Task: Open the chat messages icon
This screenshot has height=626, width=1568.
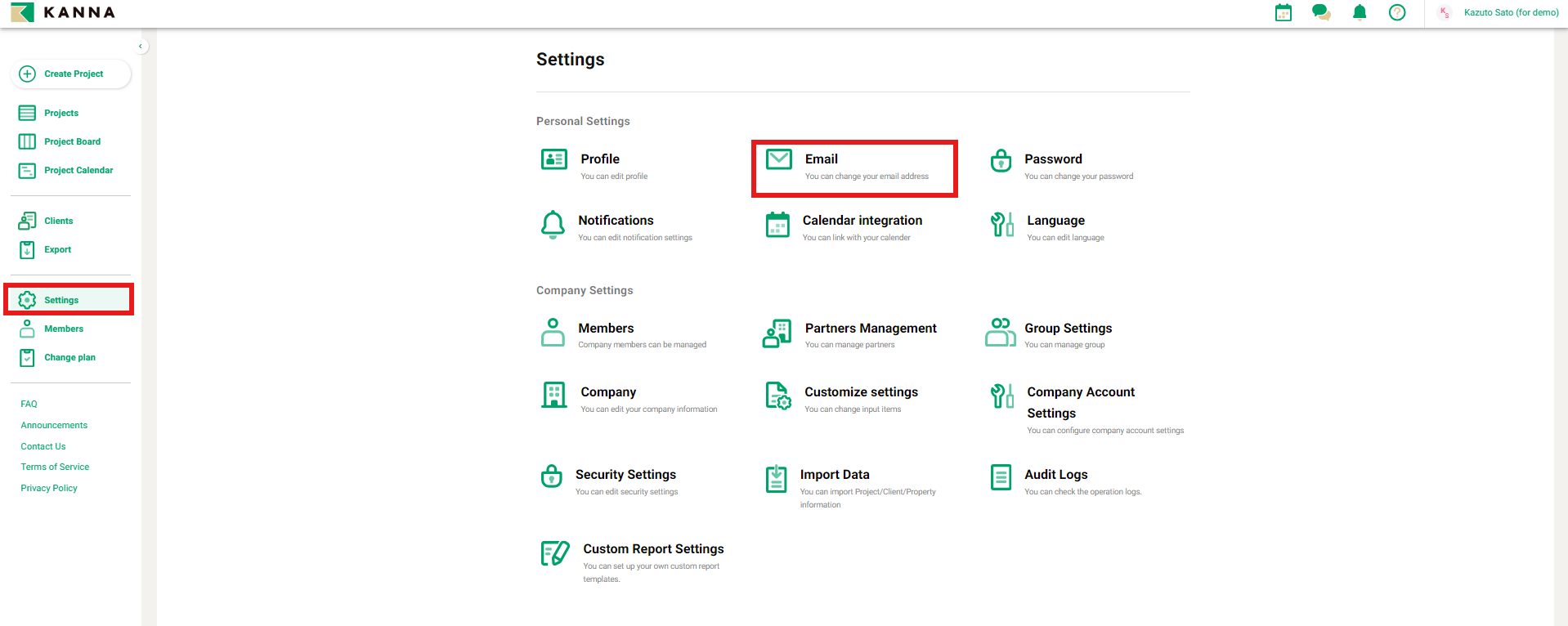Action: click(x=1321, y=12)
